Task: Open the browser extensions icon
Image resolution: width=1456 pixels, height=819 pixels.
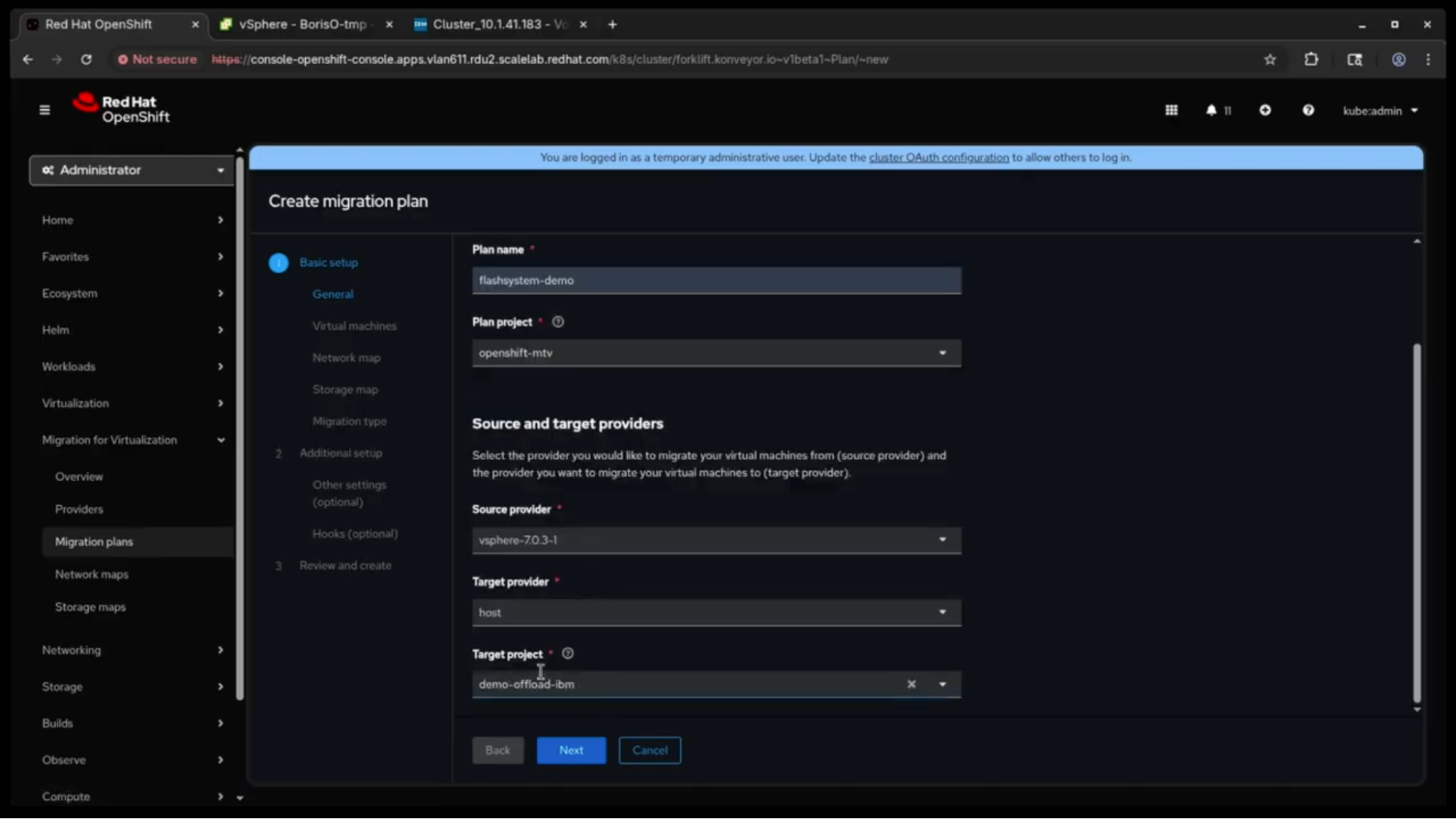Action: [x=1311, y=60]
